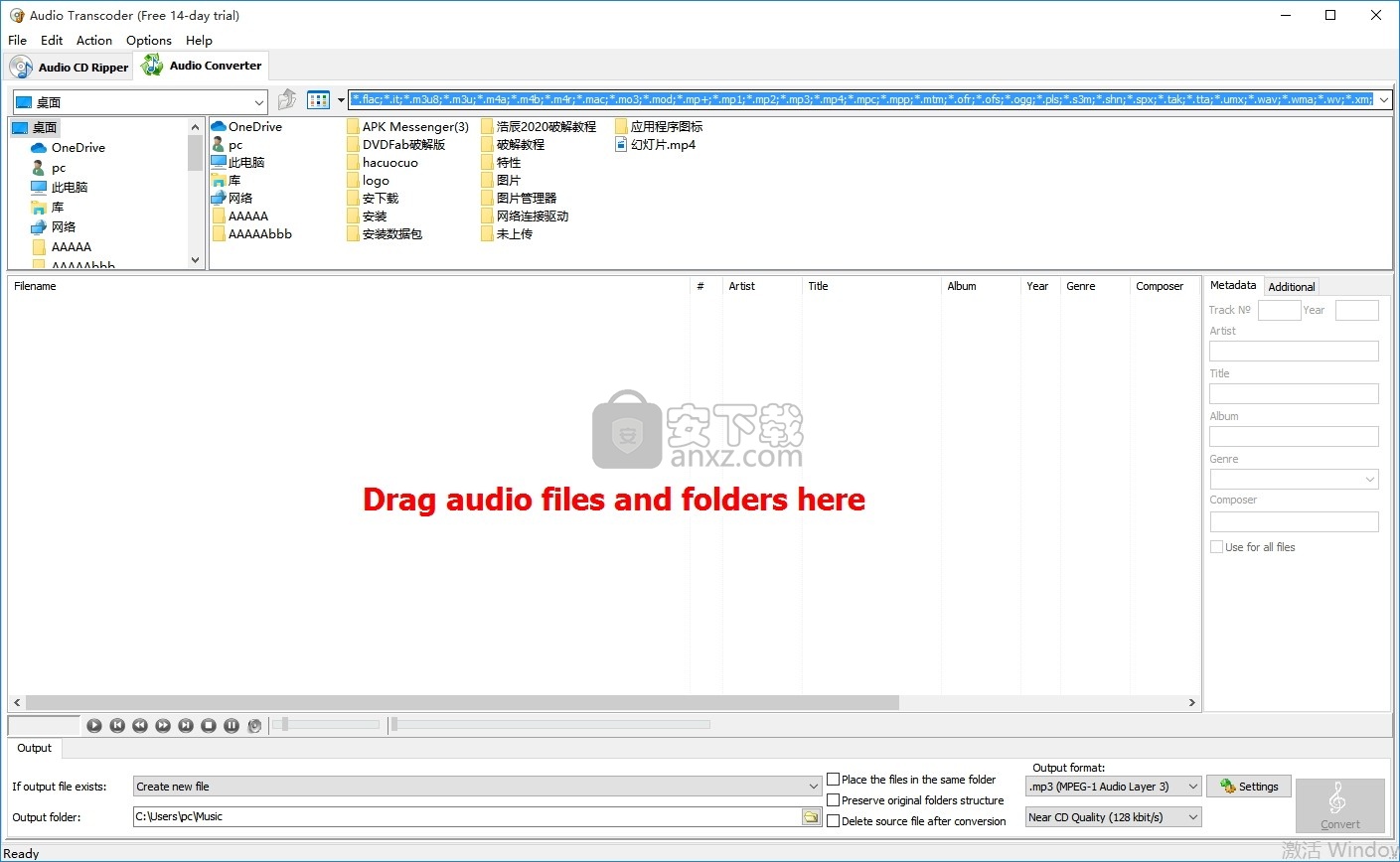The height and width of the screenshot is (862, 1400).
Task: Select the 破解教程 folder
Action: pyautogui.click(x=513, y=144)
